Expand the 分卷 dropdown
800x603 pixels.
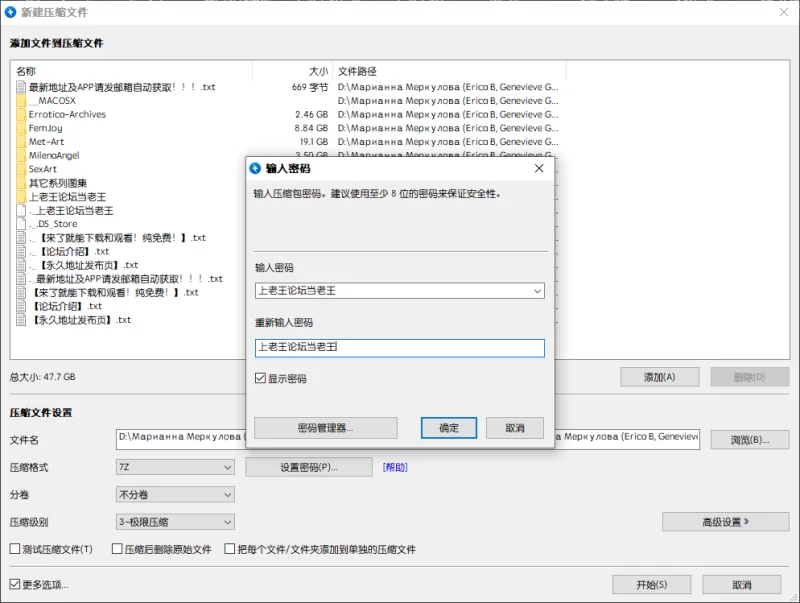175,494
